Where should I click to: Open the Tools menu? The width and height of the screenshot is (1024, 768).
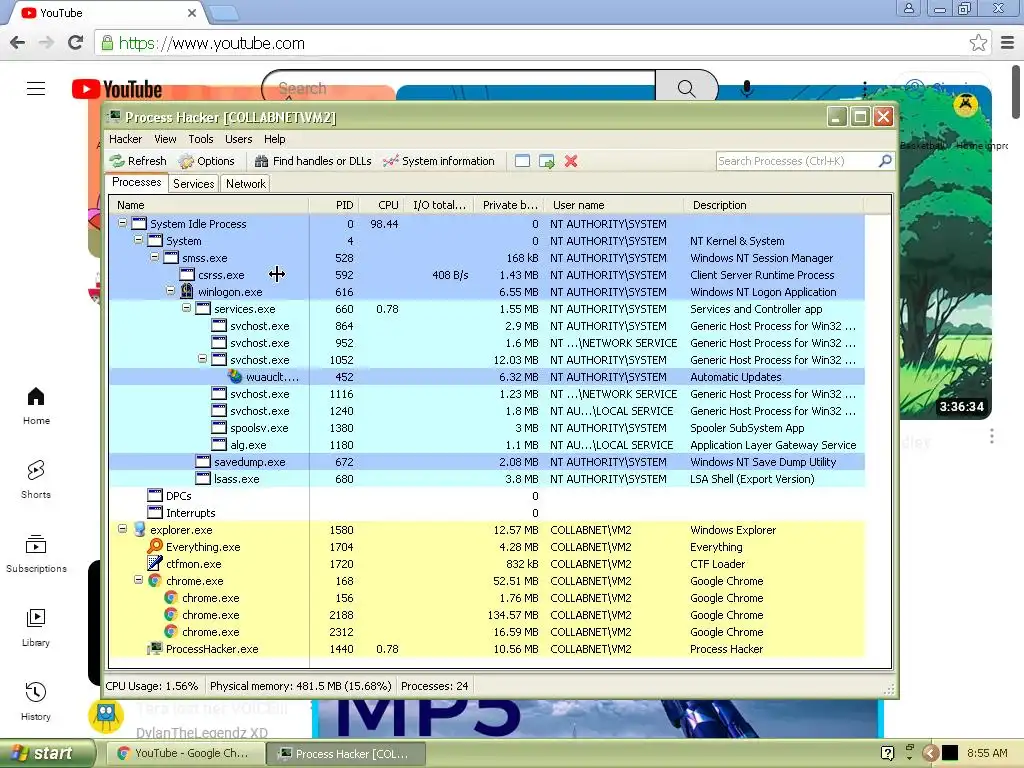coord(201,139)
